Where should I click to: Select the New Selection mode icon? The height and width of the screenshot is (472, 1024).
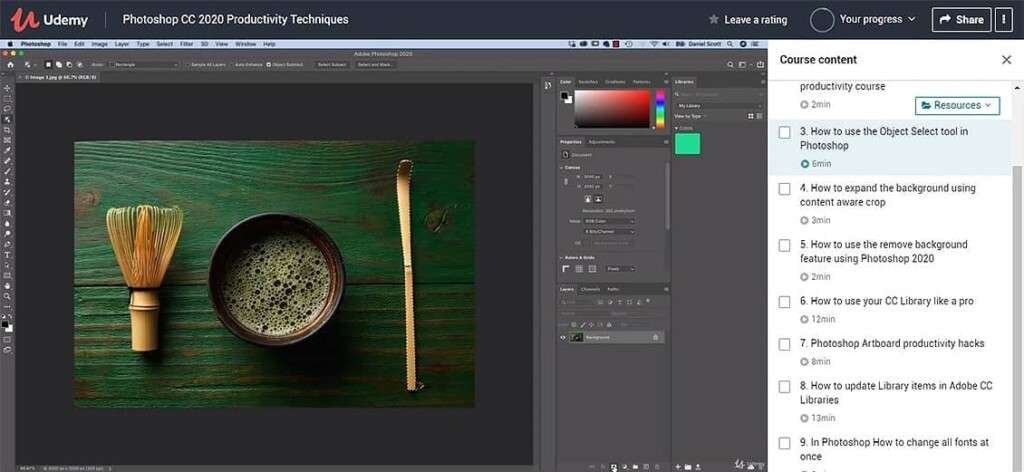tap(48, 65)
